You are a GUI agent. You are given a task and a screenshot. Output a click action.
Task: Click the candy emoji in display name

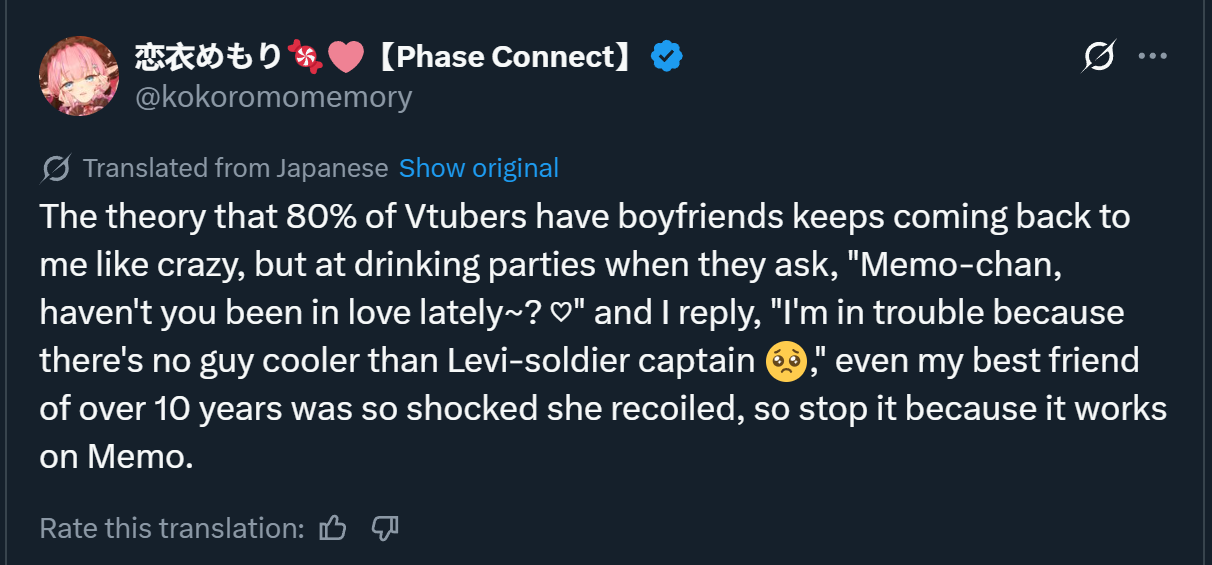click(304, 57)
